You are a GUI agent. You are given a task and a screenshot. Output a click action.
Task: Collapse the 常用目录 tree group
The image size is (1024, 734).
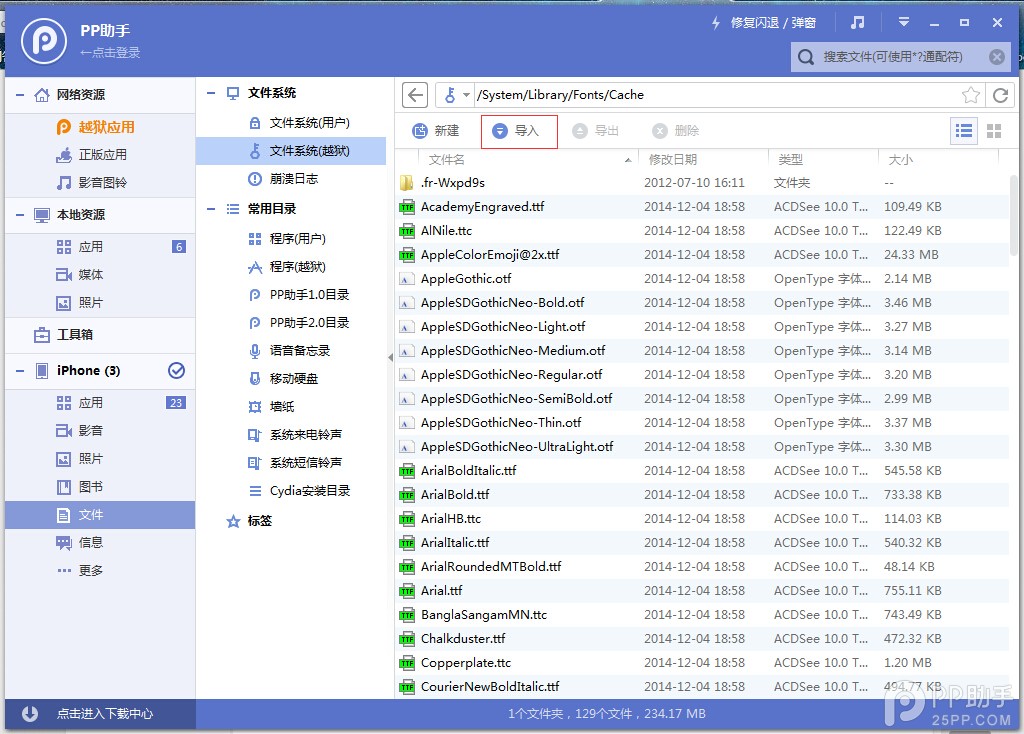pos(211,209)
